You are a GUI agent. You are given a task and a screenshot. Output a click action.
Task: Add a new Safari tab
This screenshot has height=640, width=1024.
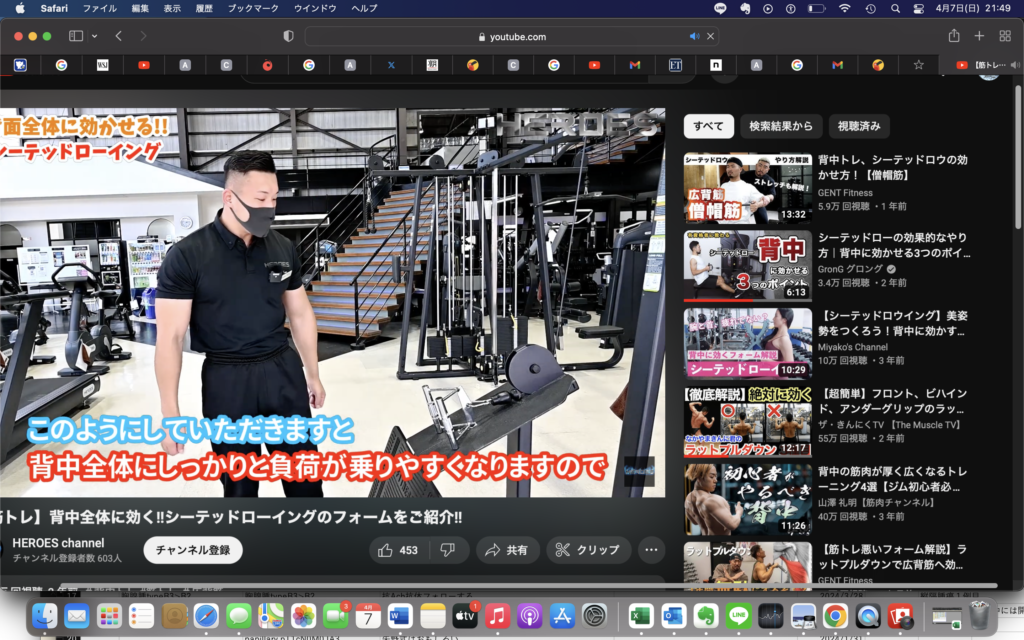pyautogui.click(x=979, y=36)
